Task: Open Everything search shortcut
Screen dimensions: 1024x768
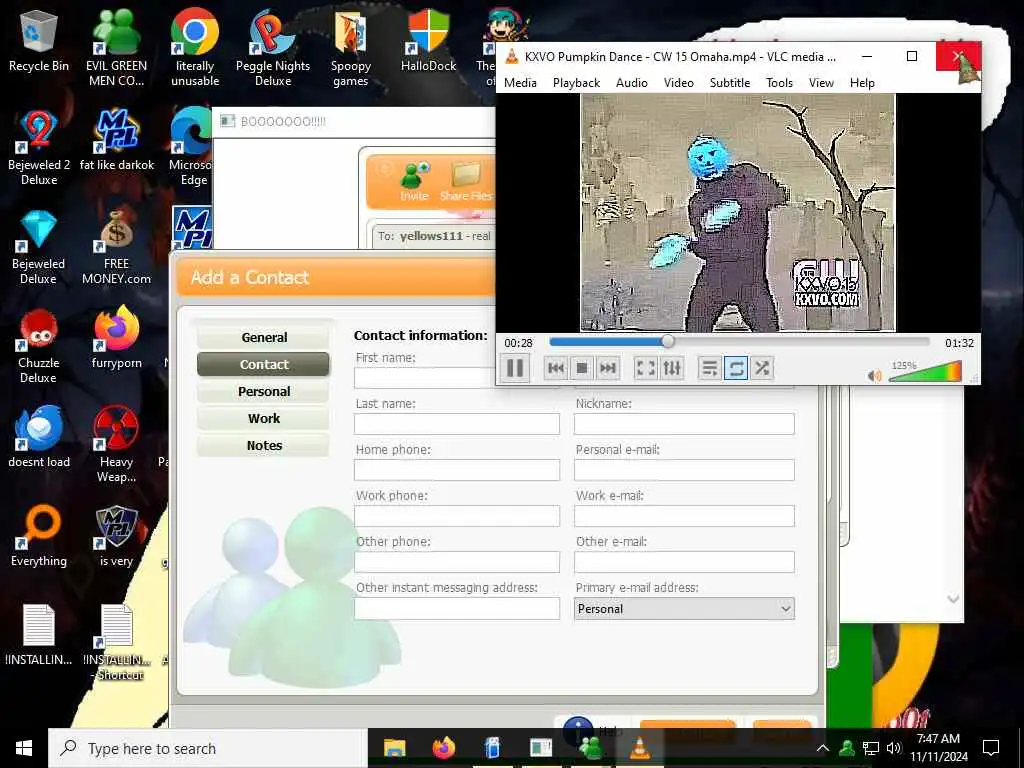Action: [39, 536]
